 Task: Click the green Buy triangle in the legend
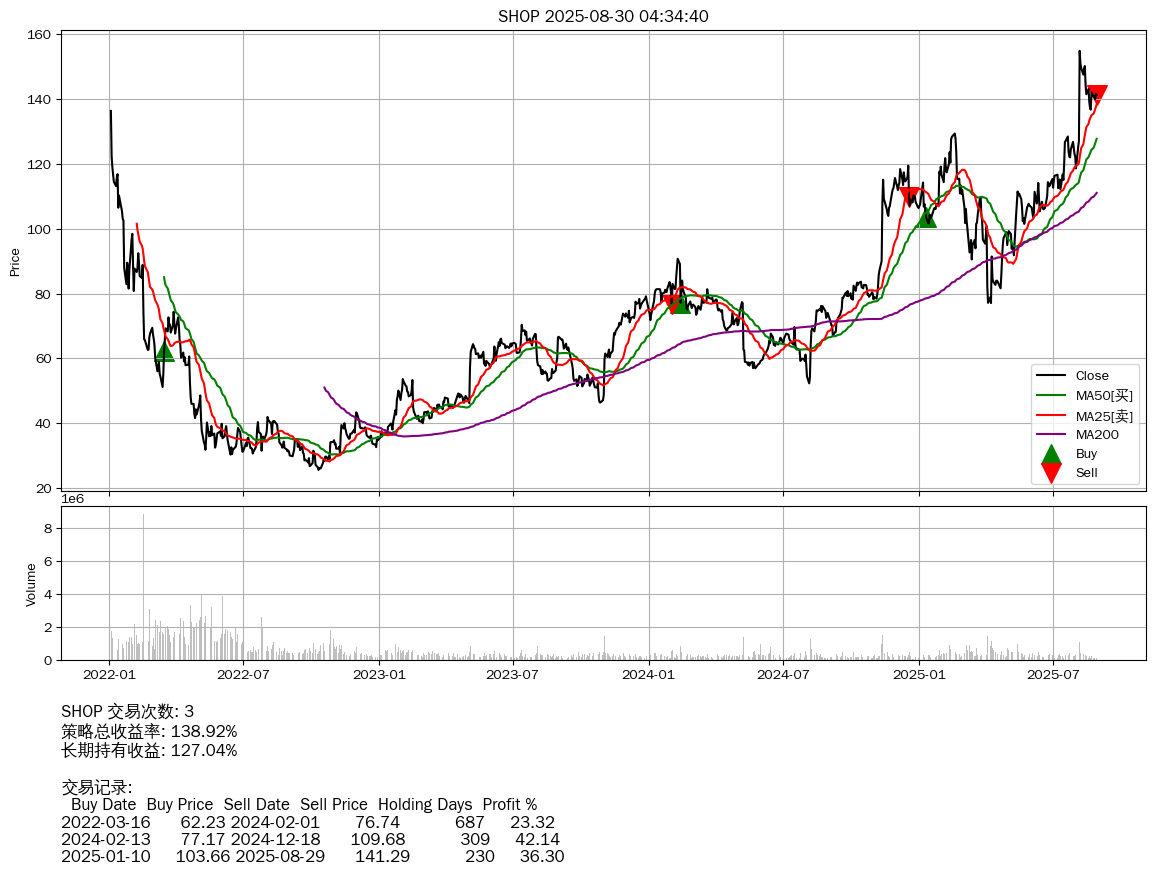click(x=1051, y=454)
